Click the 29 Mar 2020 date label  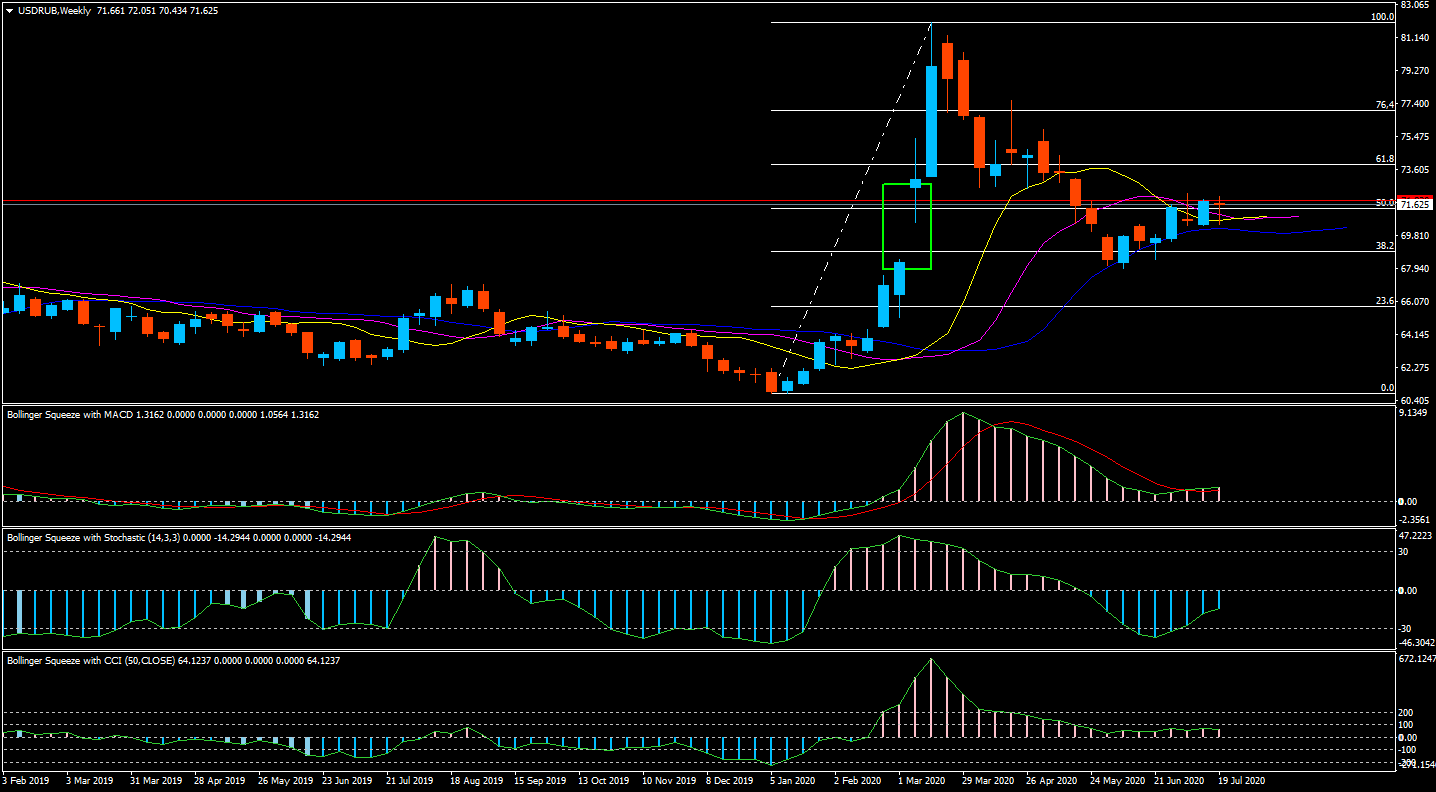[x=987, y=779]
